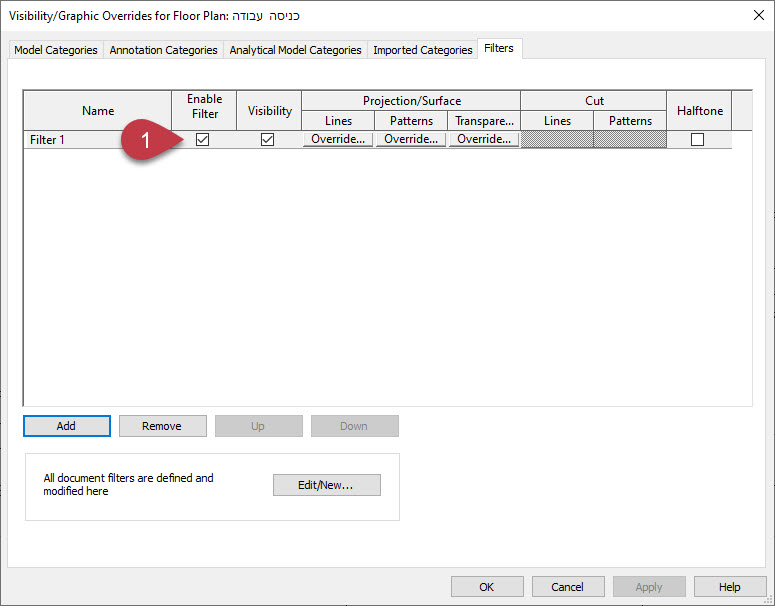Click Override button under Projection Lines
The image size is (775, 606).
[x=338, y=140]
